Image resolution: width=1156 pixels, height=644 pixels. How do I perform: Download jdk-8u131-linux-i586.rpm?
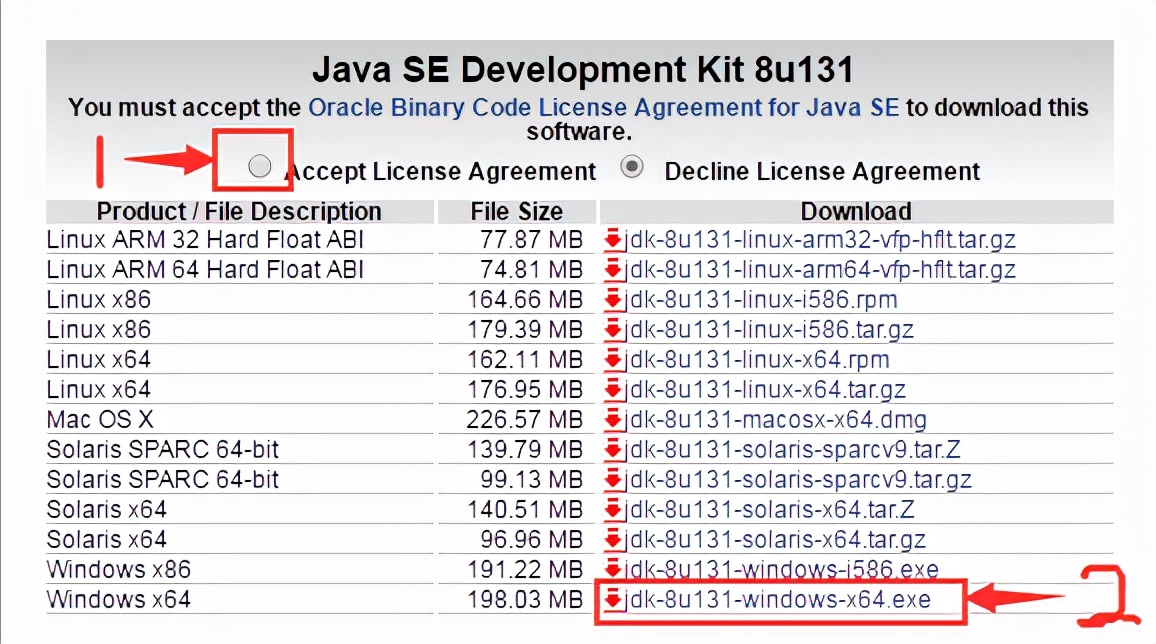[x=762, y=300]
